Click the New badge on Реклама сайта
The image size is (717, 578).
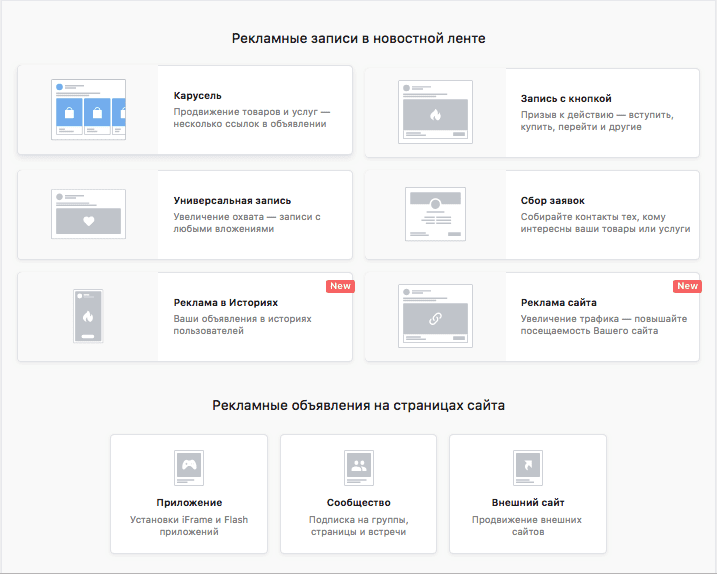[687, 286]
